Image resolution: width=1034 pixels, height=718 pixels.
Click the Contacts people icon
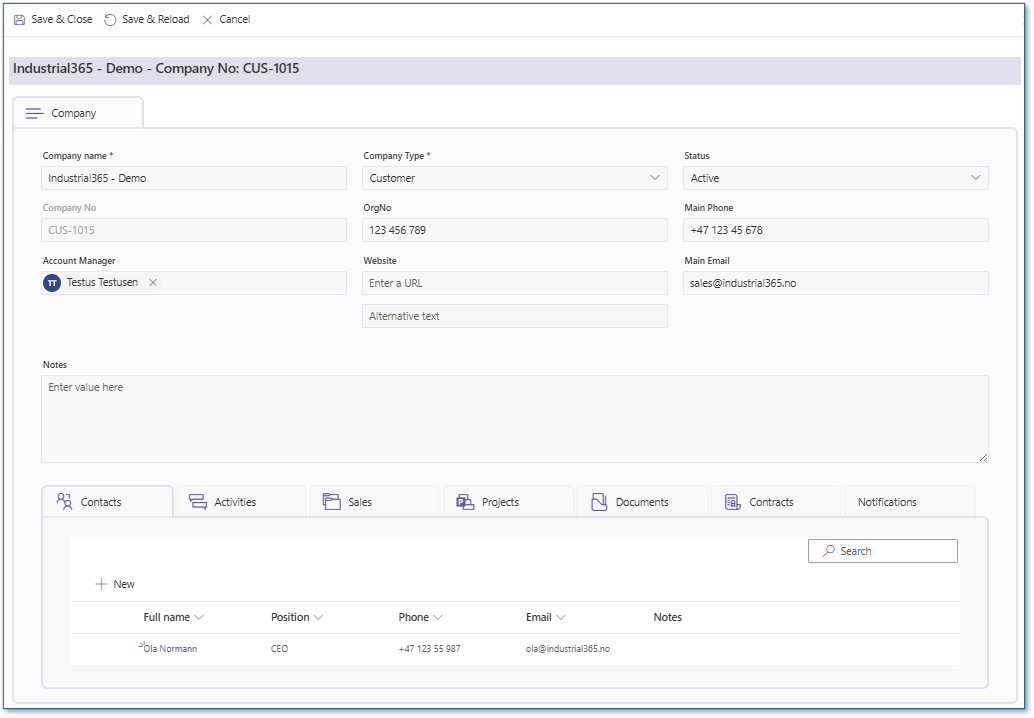click(64, 502)
